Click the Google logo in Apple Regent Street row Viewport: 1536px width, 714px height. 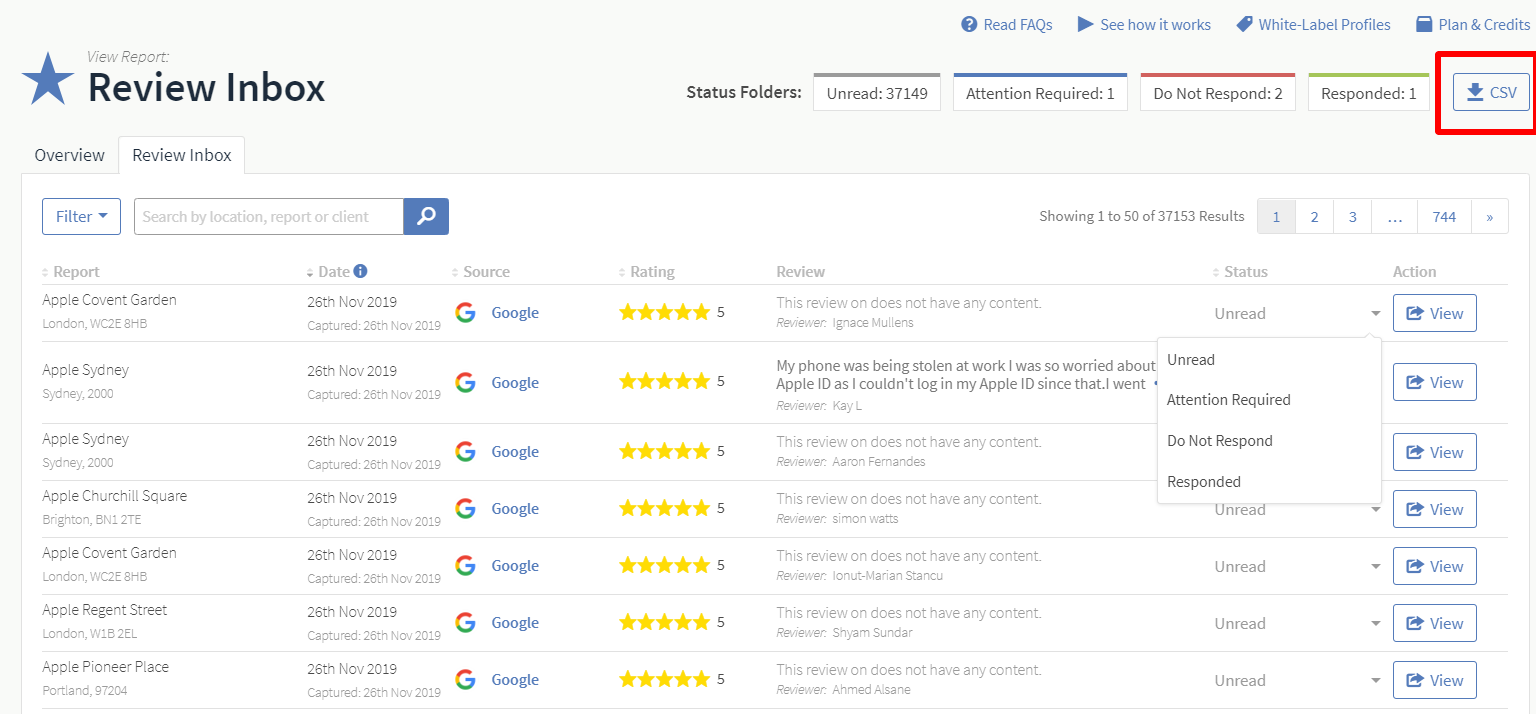[x=465, y=622]
